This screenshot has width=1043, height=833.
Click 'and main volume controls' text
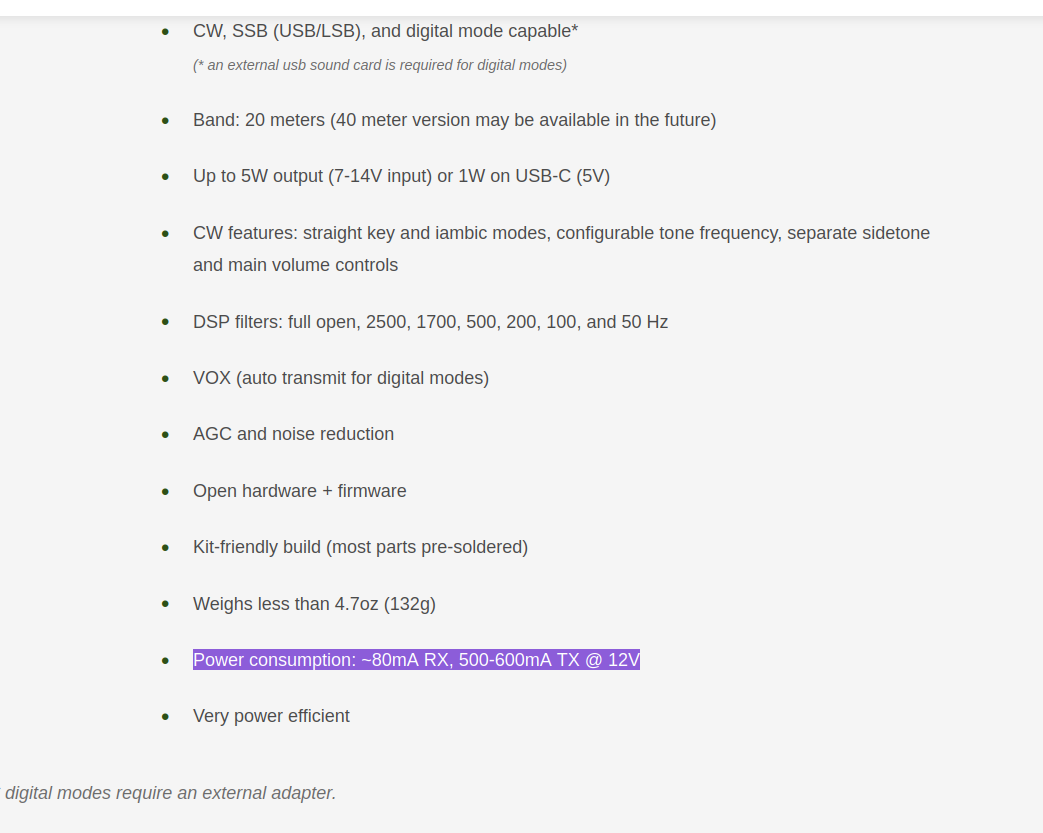point(295,265)
